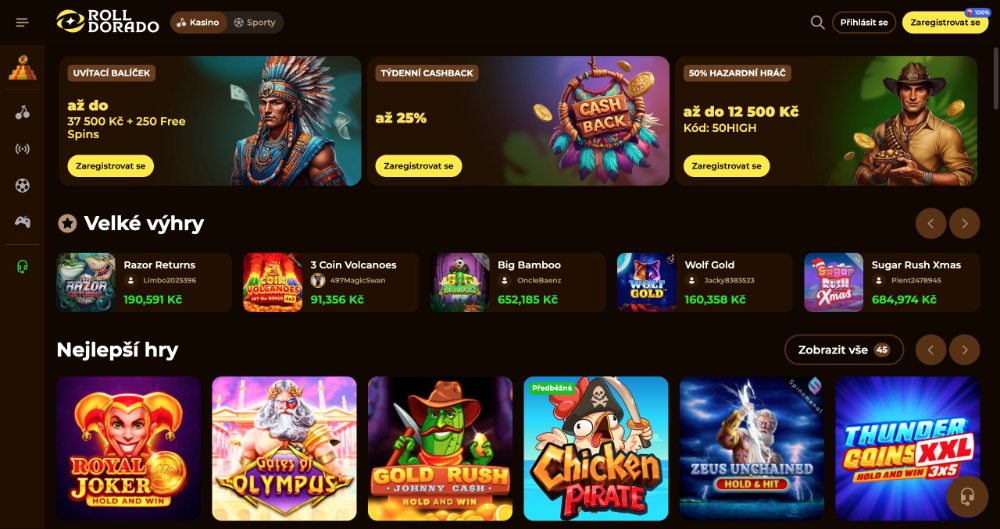Click the Přihlásit se button
Viewport: 1000px width, 529px height.
pos(864,22)
